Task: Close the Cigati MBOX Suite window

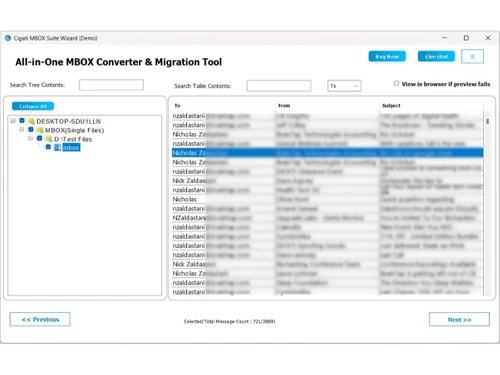Action: click(488, 38)
